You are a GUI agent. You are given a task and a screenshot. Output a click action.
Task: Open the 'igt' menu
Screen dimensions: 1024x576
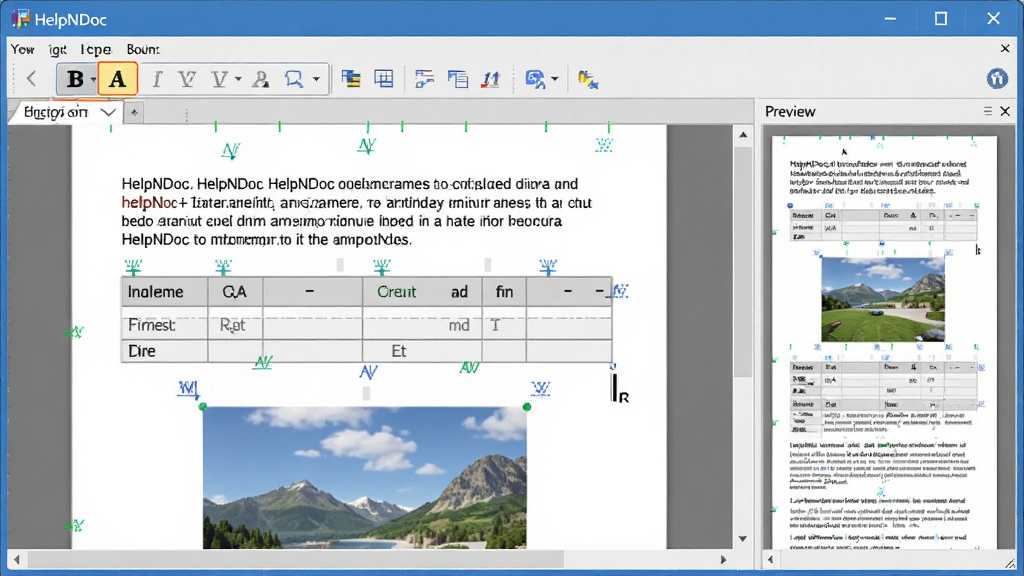tap(57, 50)
